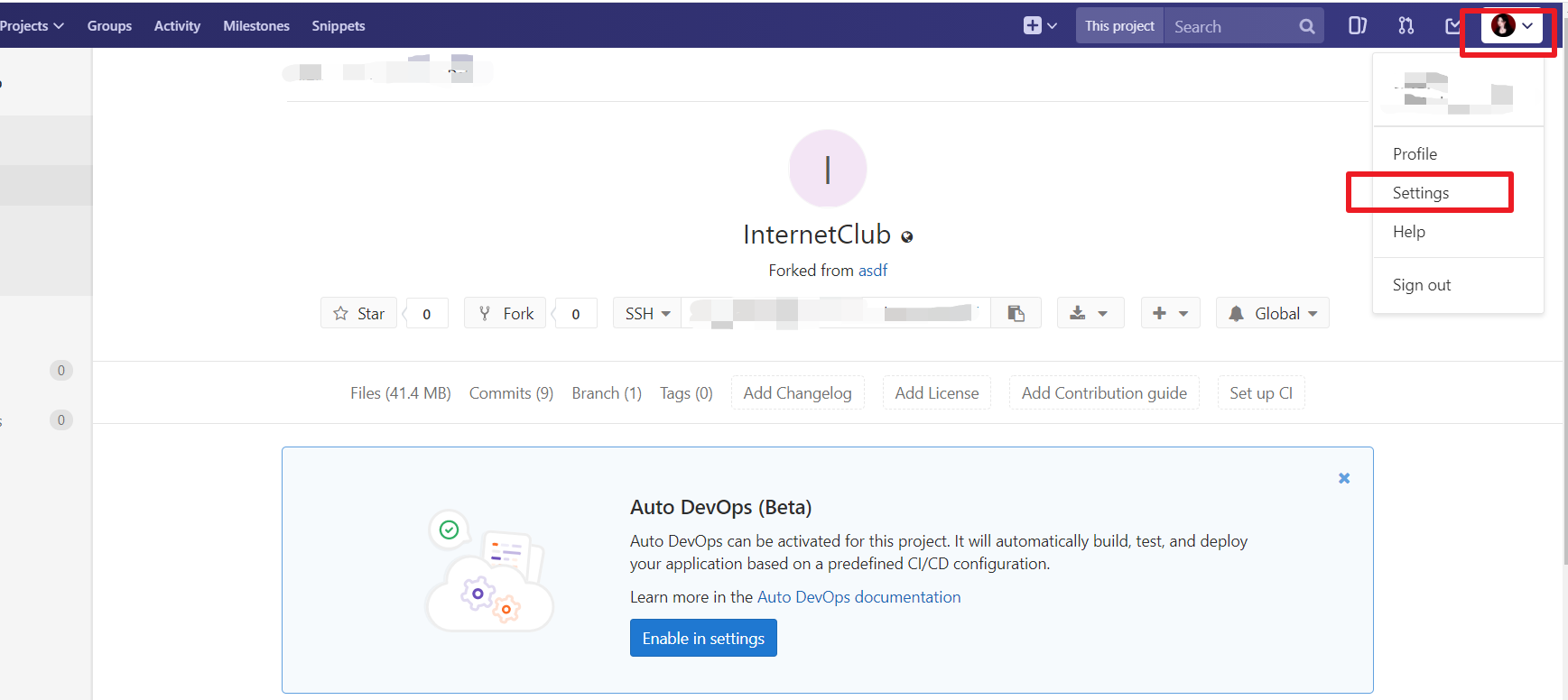Select Profile from the user menu

1415,154
